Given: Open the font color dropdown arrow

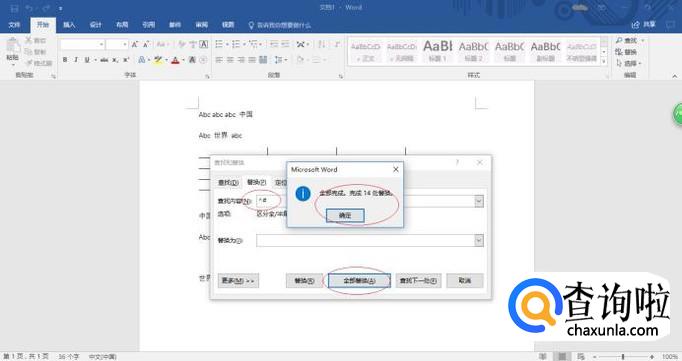Looking at the screenshot, I should tap(183, 60).
